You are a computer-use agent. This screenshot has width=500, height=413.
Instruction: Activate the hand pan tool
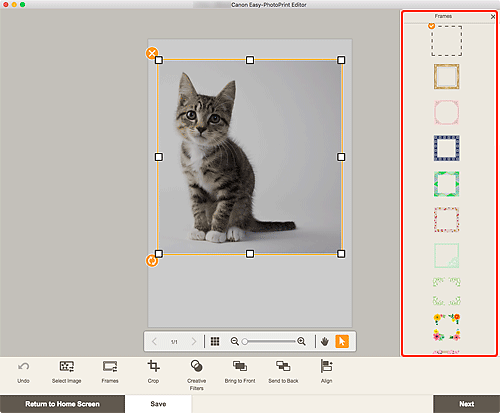click(x=325, y=341)
